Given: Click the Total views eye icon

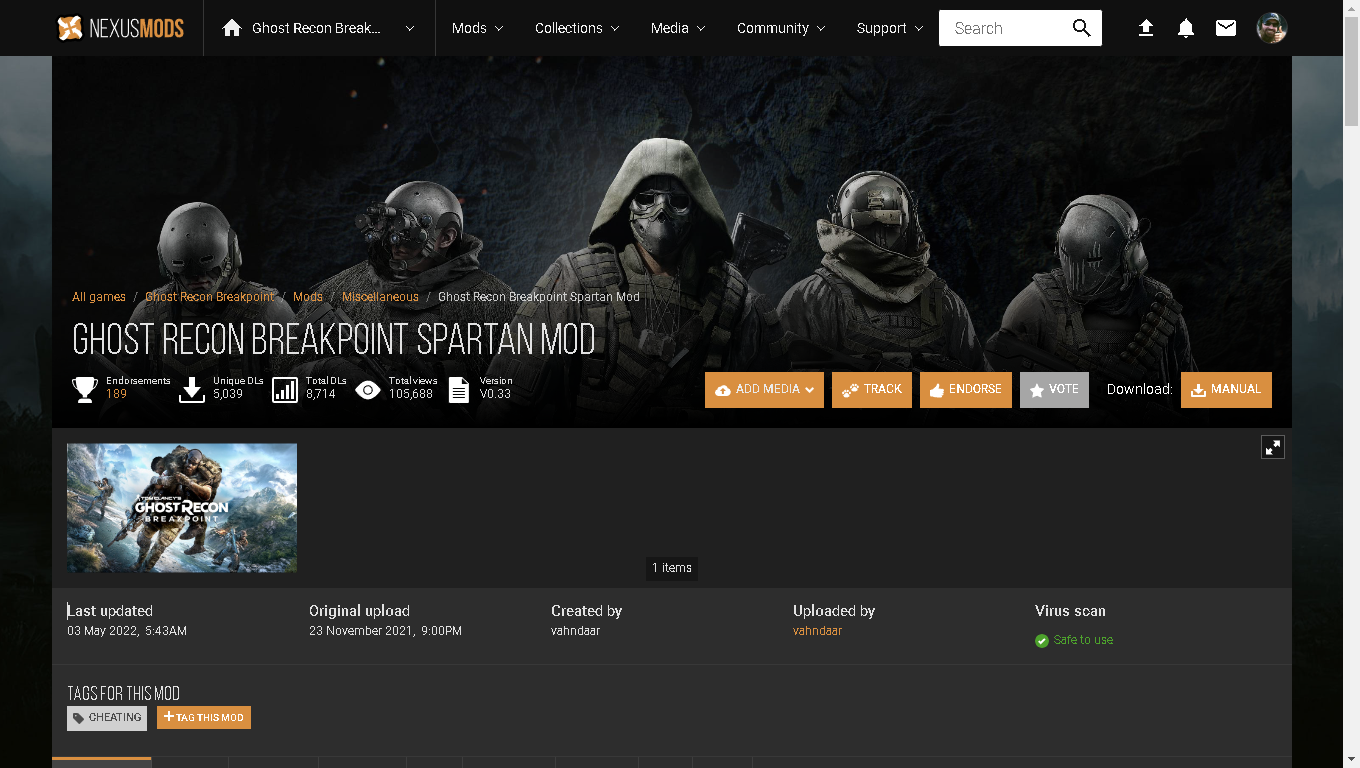Looking at the screenshot, I should click(368, 389).
